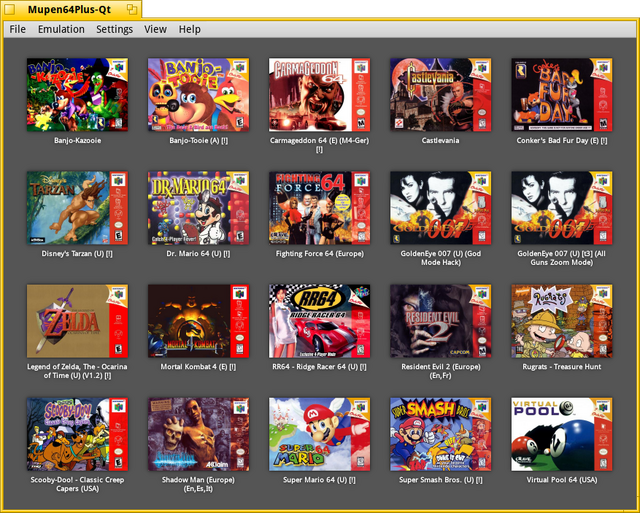Image resolution: width=640 pixels, height=513 pixels.
Task: Click the Disney's Tarzan cover
Action: click(x=77, y=208)
